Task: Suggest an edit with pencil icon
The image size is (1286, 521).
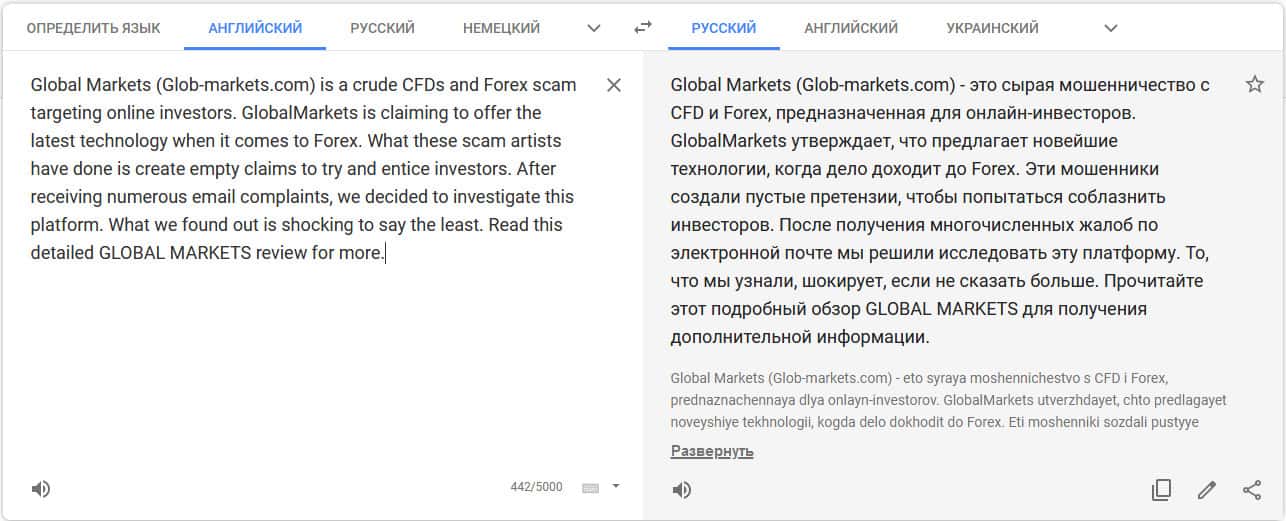Action: coord(1207,490)
